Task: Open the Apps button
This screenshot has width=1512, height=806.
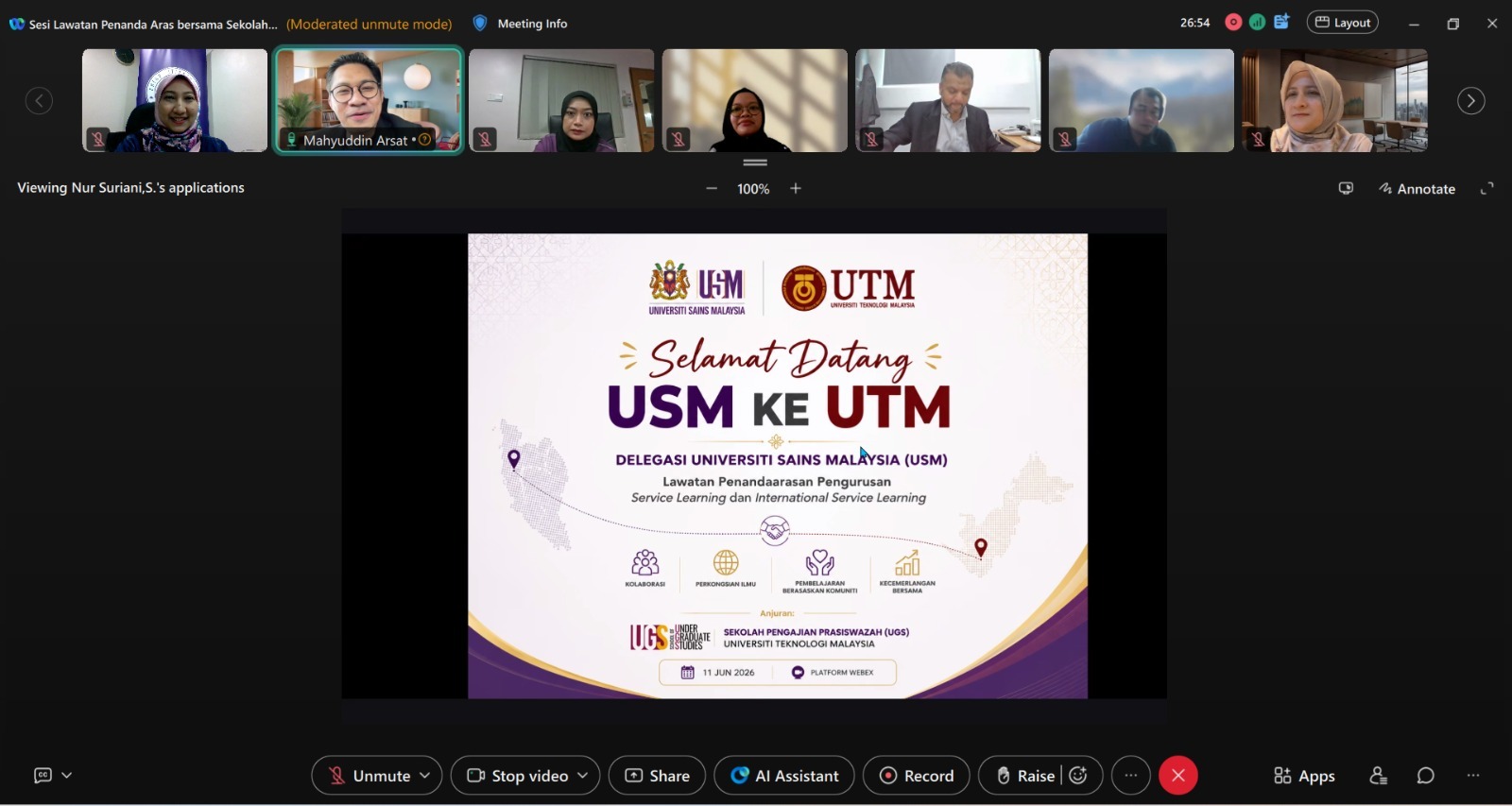Action: click(1304, 776)
